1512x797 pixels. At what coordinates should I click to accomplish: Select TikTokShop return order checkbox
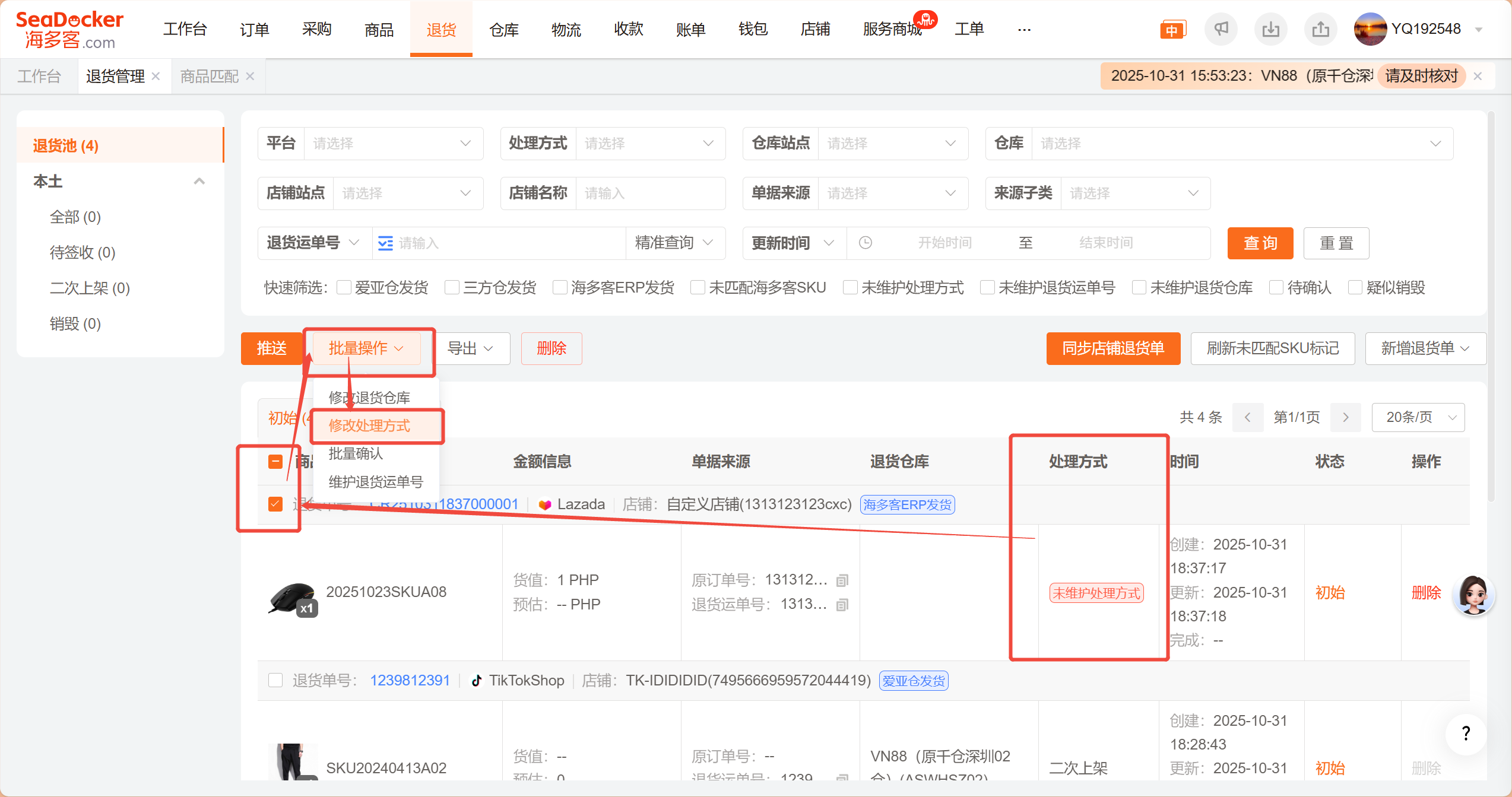point(275,680)
